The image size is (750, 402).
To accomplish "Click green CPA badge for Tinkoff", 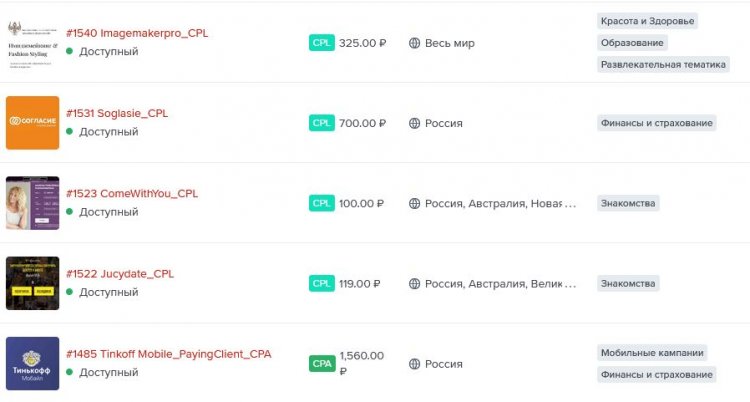I will pos(321,363).
